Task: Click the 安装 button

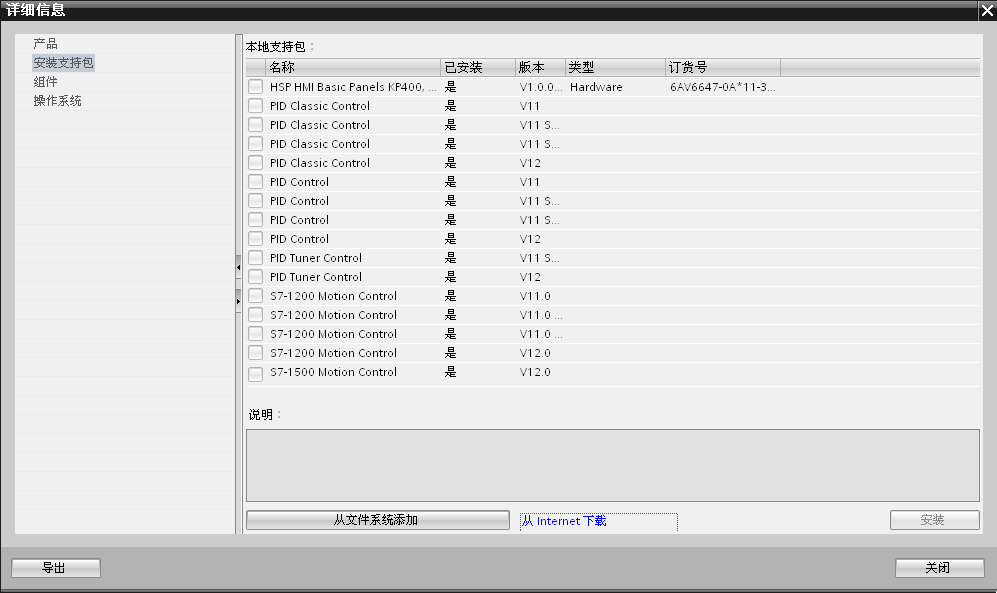Action: [934, 520]
